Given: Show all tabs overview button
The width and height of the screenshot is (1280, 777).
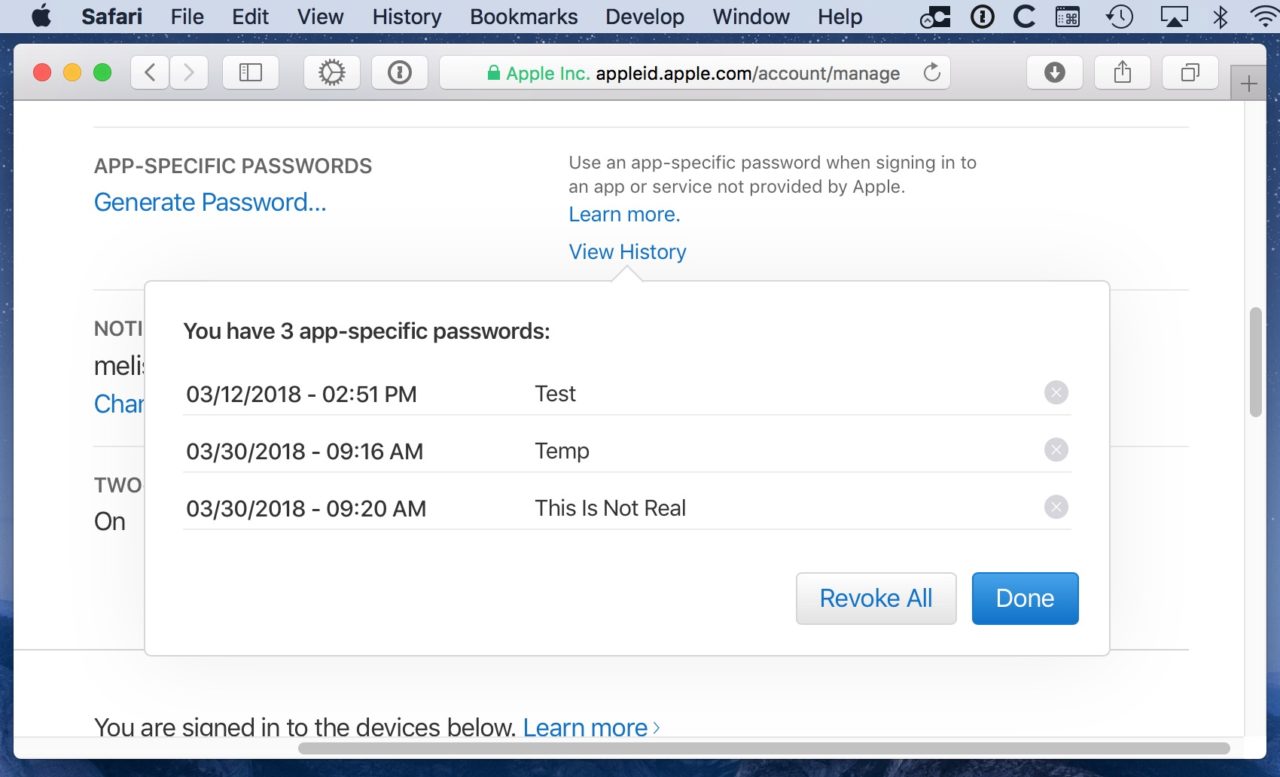Looking at the screenshot, I should 1190,73.
